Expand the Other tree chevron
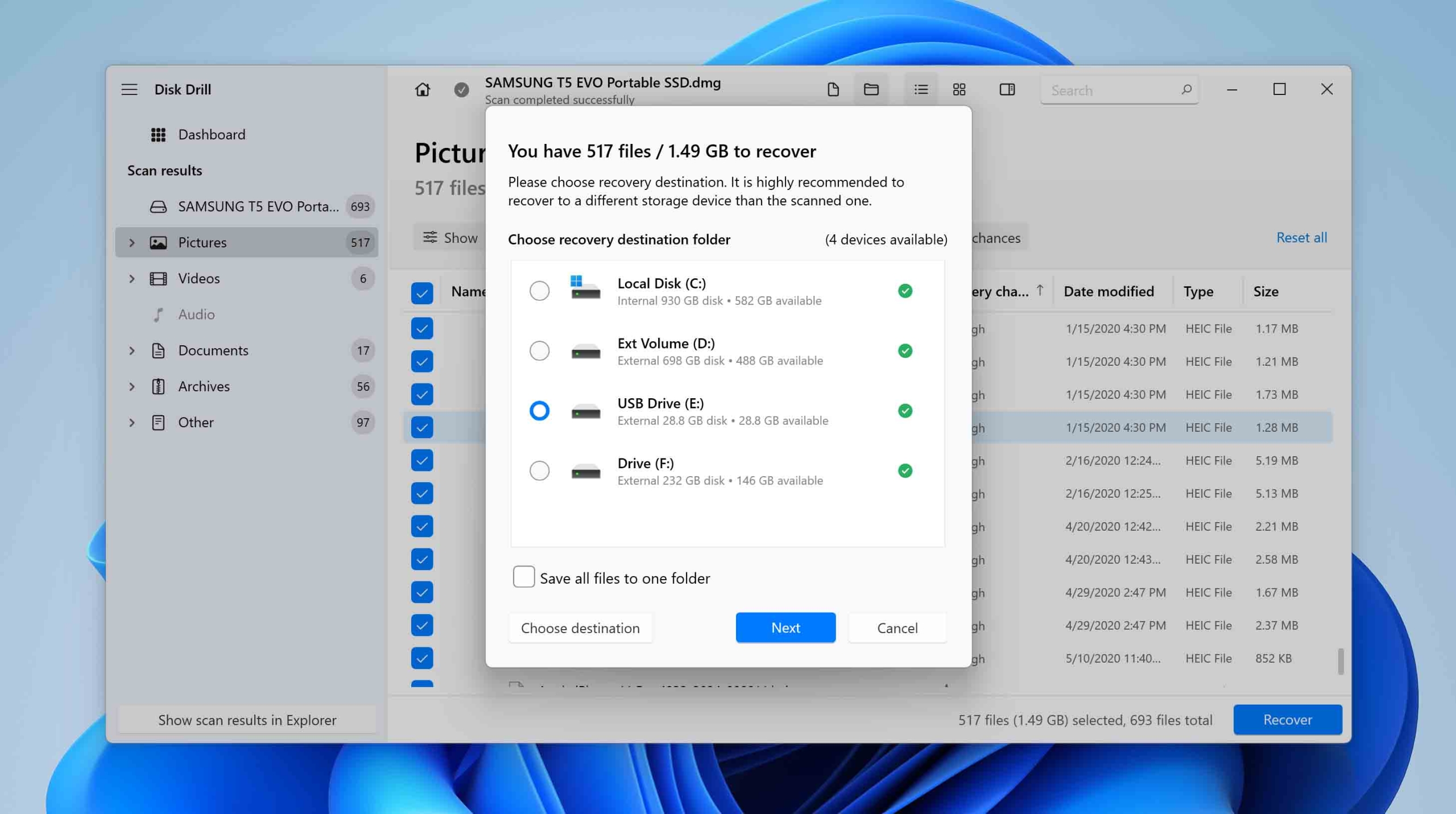 point(132,423)
